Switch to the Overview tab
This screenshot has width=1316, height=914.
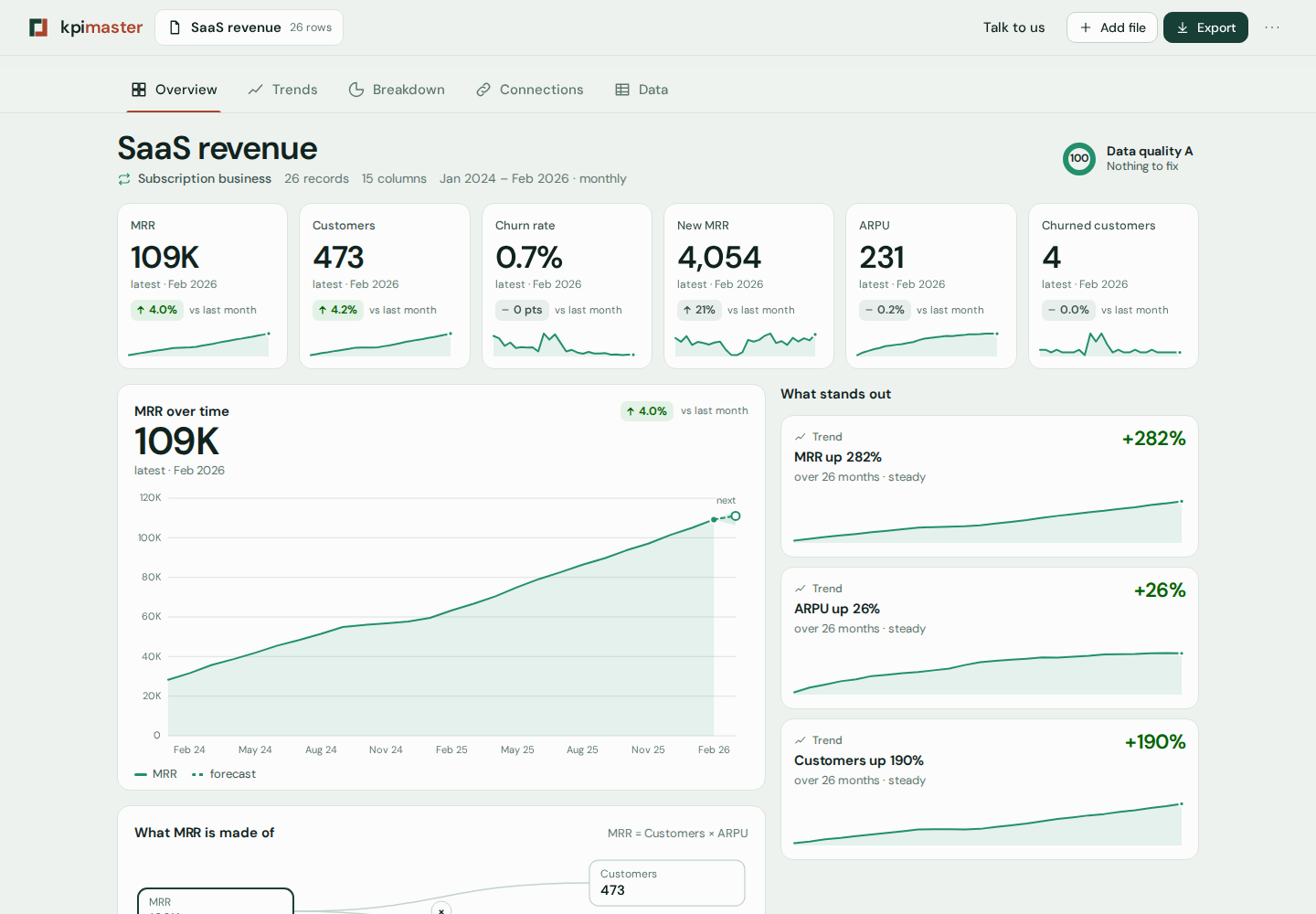174,90
